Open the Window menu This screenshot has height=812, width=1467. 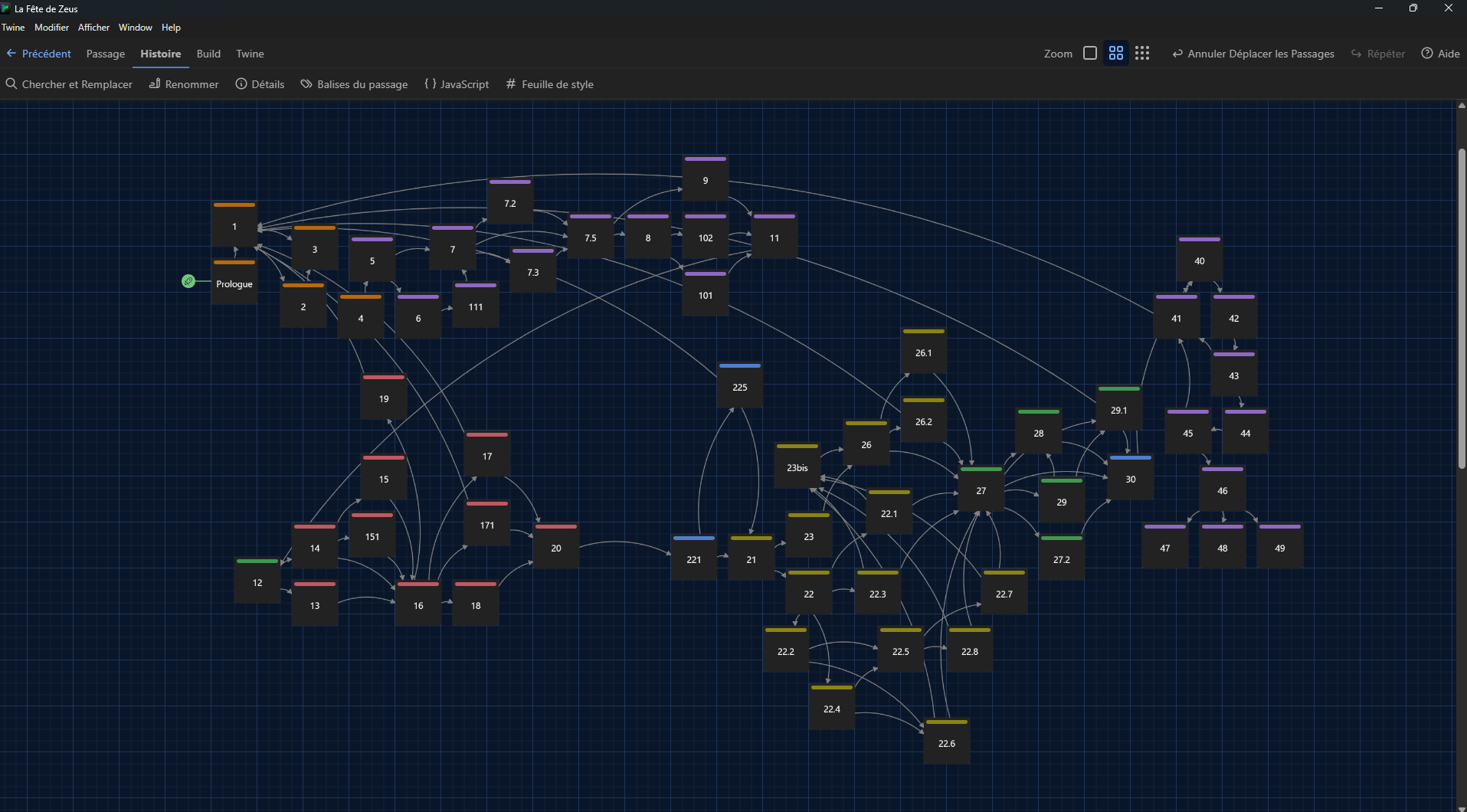click(135, 28)
